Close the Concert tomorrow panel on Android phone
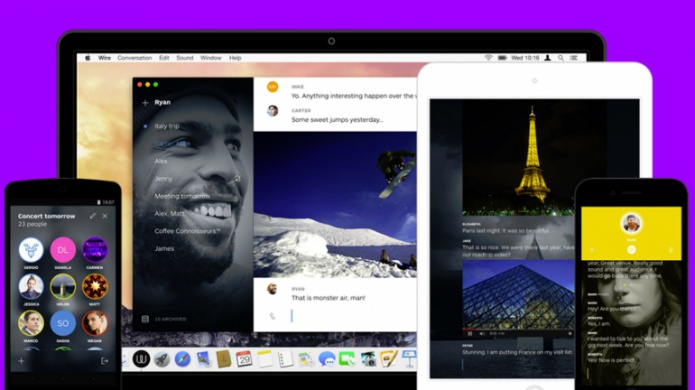Image resolution: width=695 pixels, height=390 pixels. [105, 216]
